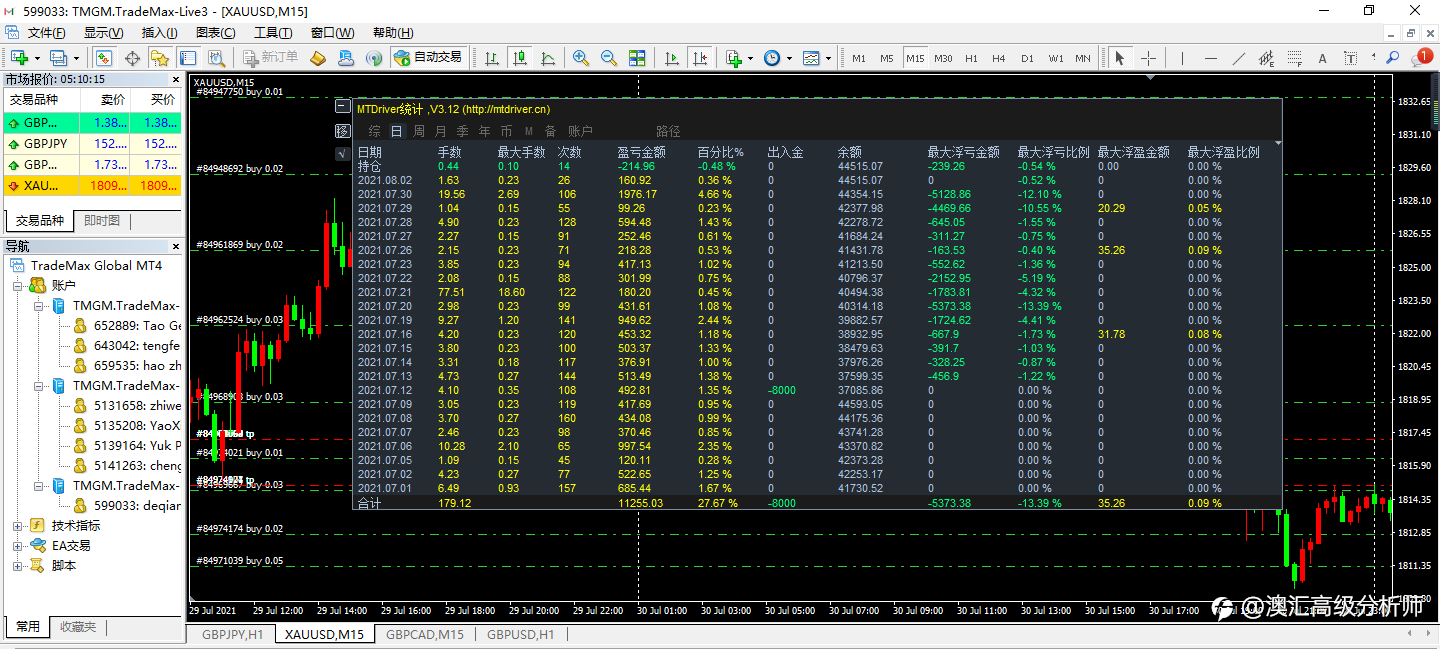Switch chart to line chart icon

547,58
